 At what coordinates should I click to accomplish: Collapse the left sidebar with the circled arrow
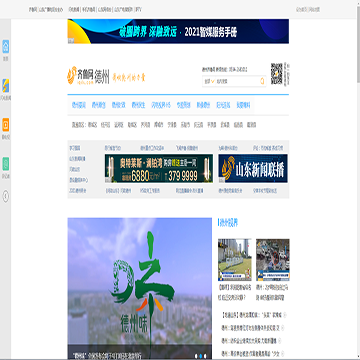(6, 196)
